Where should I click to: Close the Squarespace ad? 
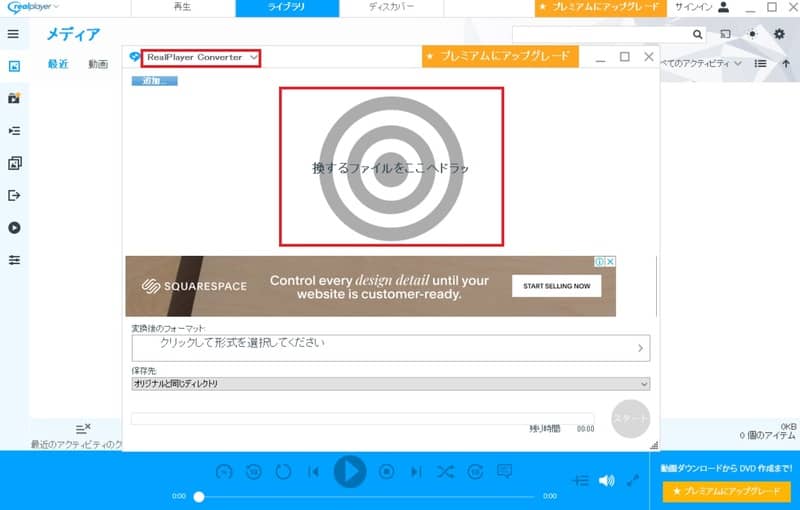pos(610,261)
